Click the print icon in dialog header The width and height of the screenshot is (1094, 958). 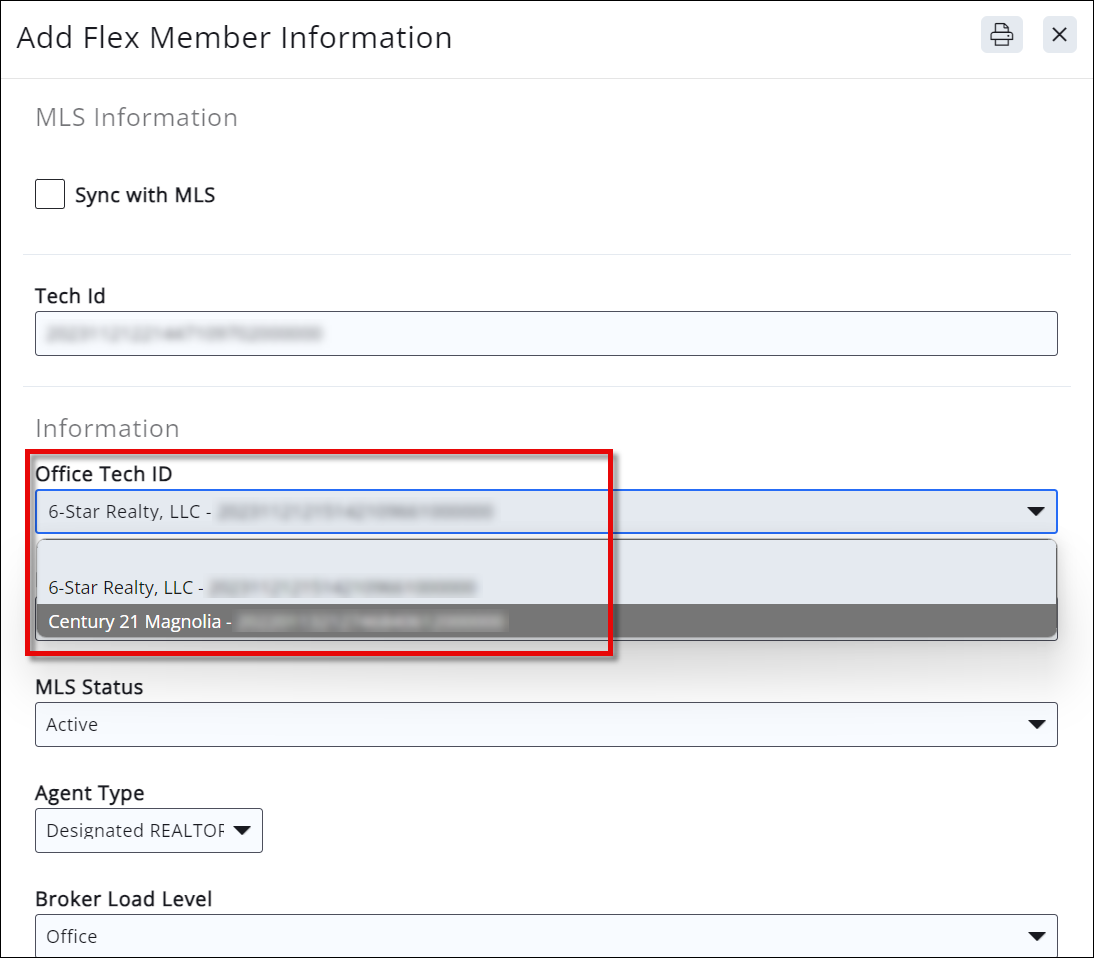coord(1001,35)
